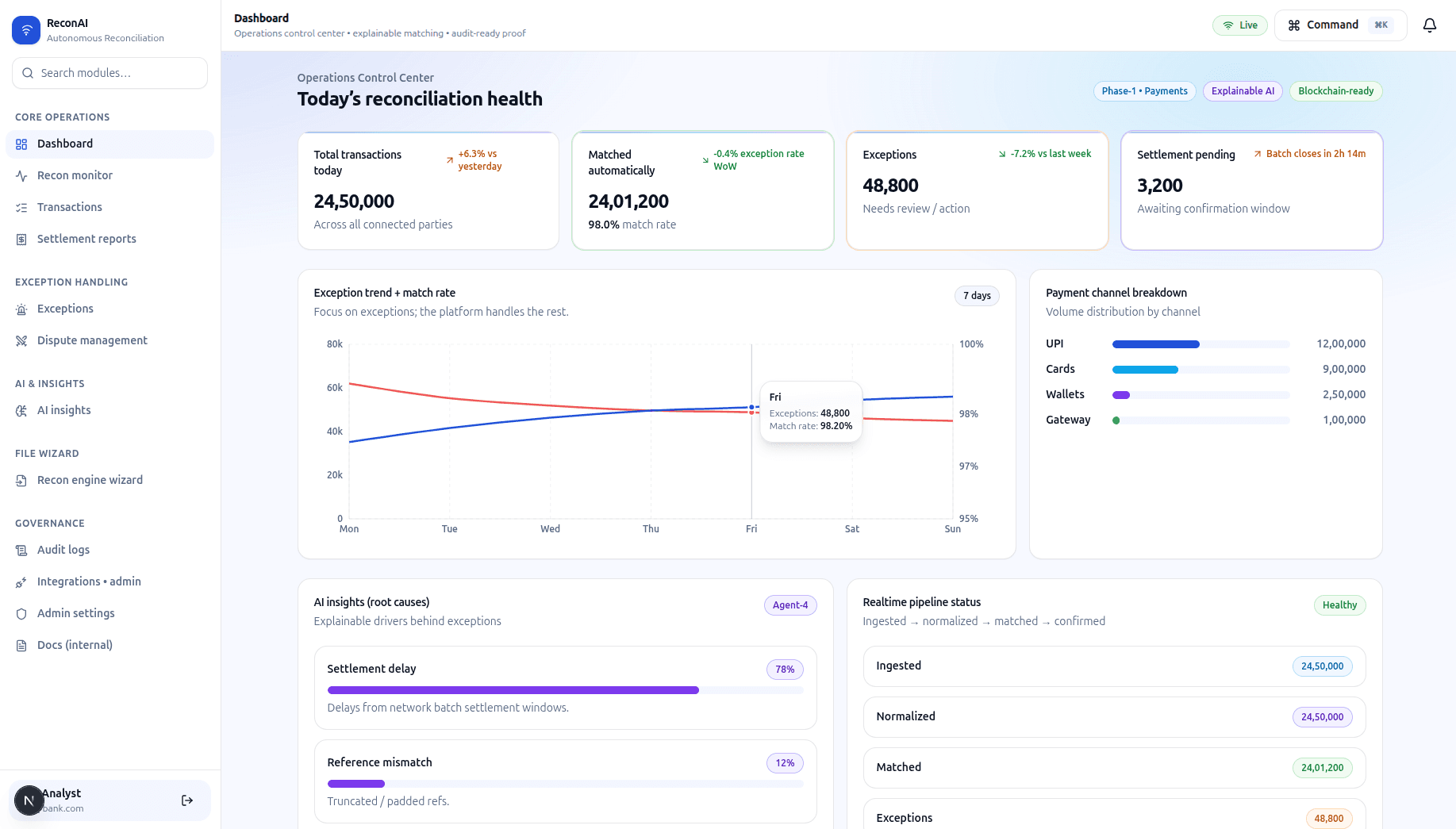Click the Settlement delay progress bar
Viewport: 1456px width, 829px height.
click(x=566, y=690)
